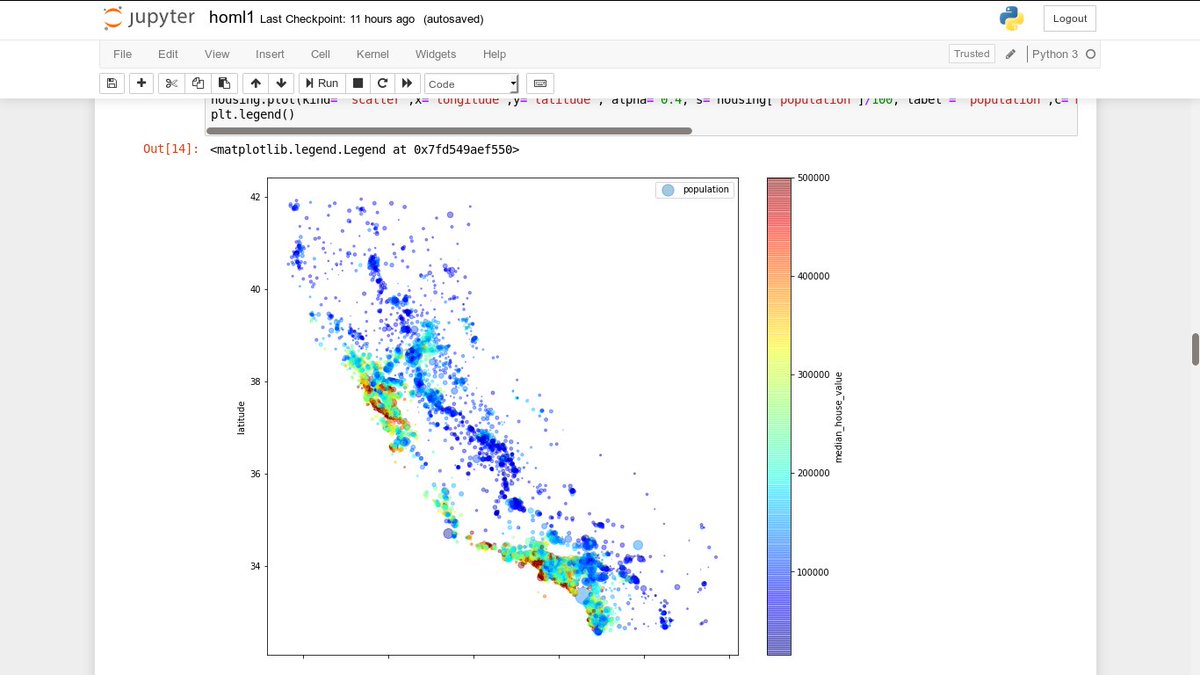Click the pencil edit-mode indicator icon
The height and width of the screenshot is (675, 1200).
pos(1011,54)
